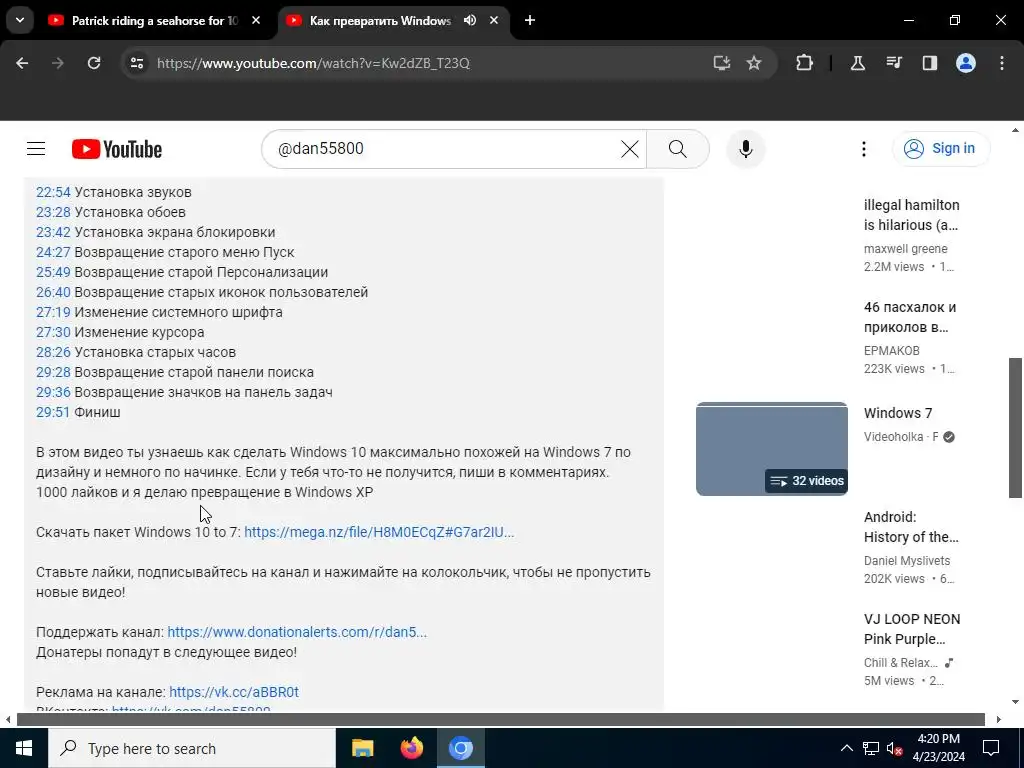Show hidden tray icons chevron

846,748
